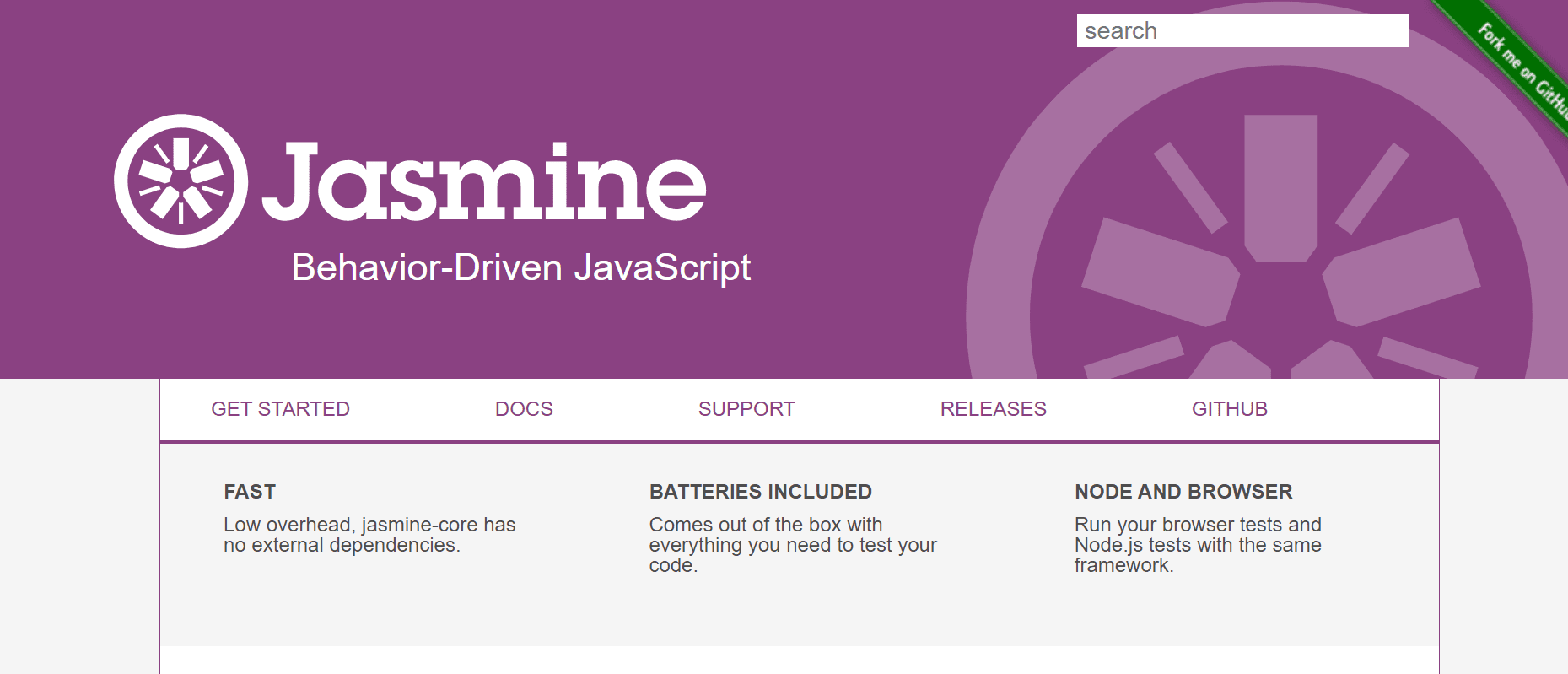Click the 'Run your browser tests' paragraph
The height and width of the screenshot is (674, 1568).
tap(1197, 545)
